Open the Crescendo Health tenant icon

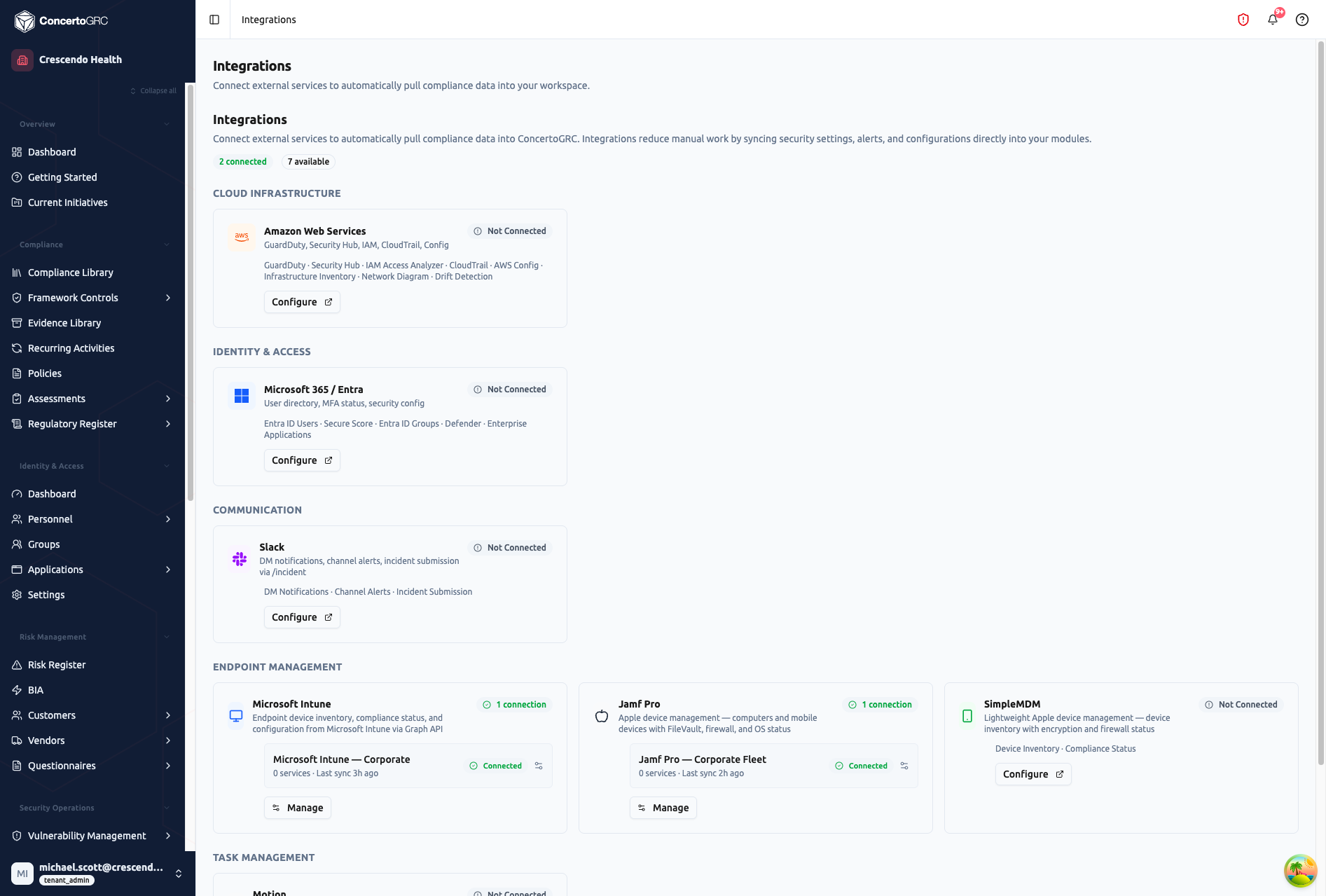tap(22, 60)
